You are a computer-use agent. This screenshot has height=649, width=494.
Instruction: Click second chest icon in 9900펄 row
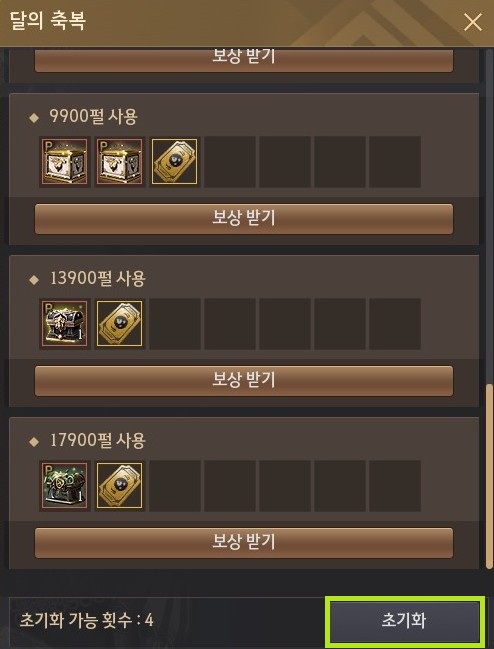(120, 161)
